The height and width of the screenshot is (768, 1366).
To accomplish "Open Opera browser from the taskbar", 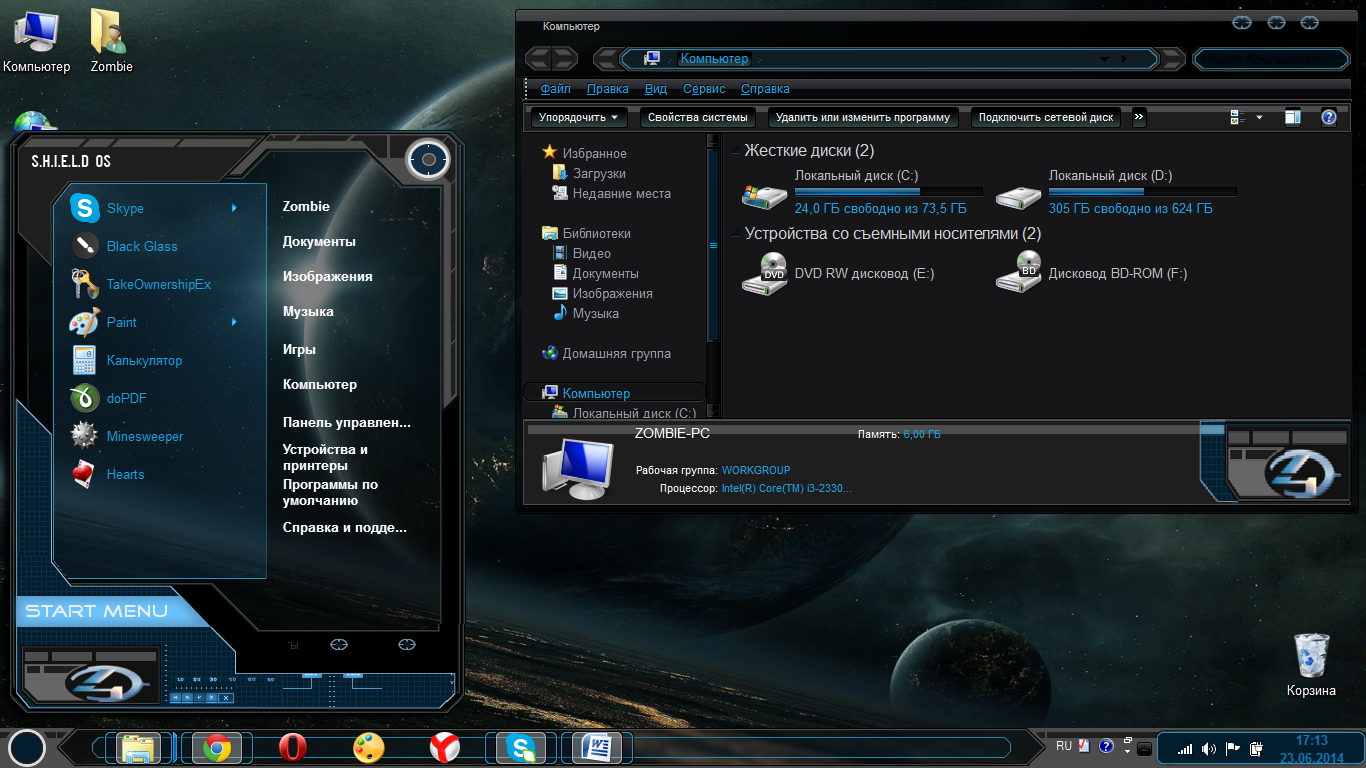I will pyautogui.click(x=292, y=747).
